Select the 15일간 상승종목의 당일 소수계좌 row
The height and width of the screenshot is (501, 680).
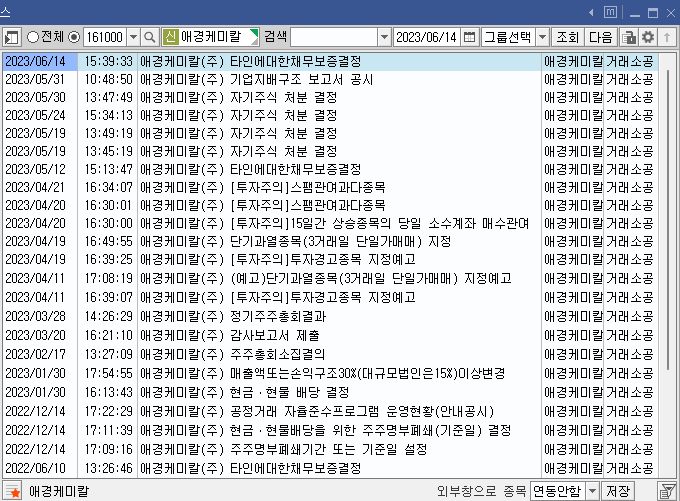(x=330, y=223)
